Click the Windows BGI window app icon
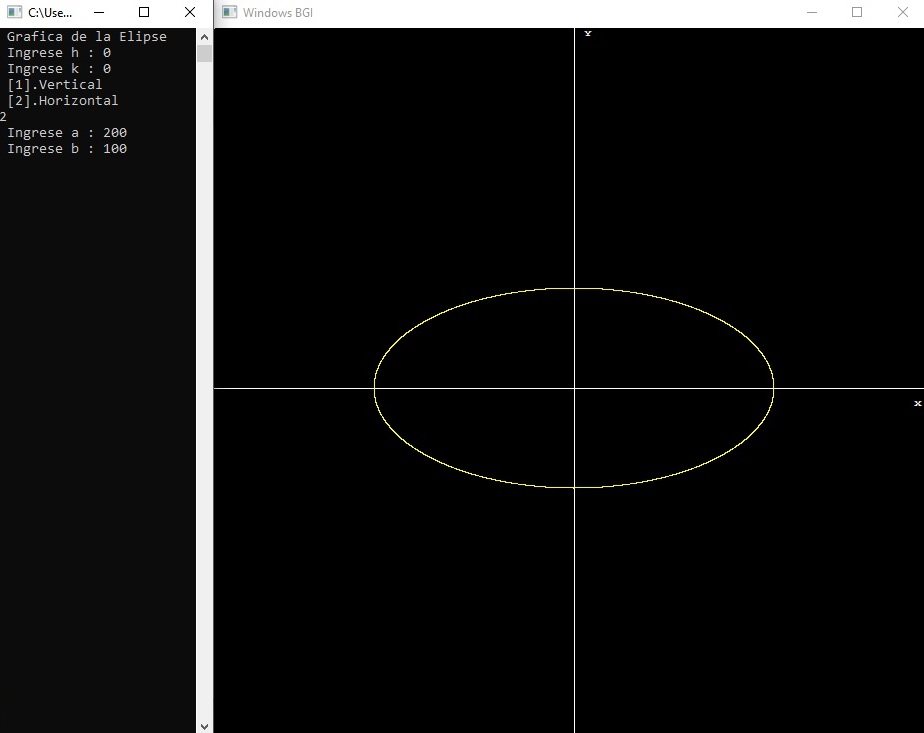Viewport: 924px width, 733px height. tap(229, 12)
